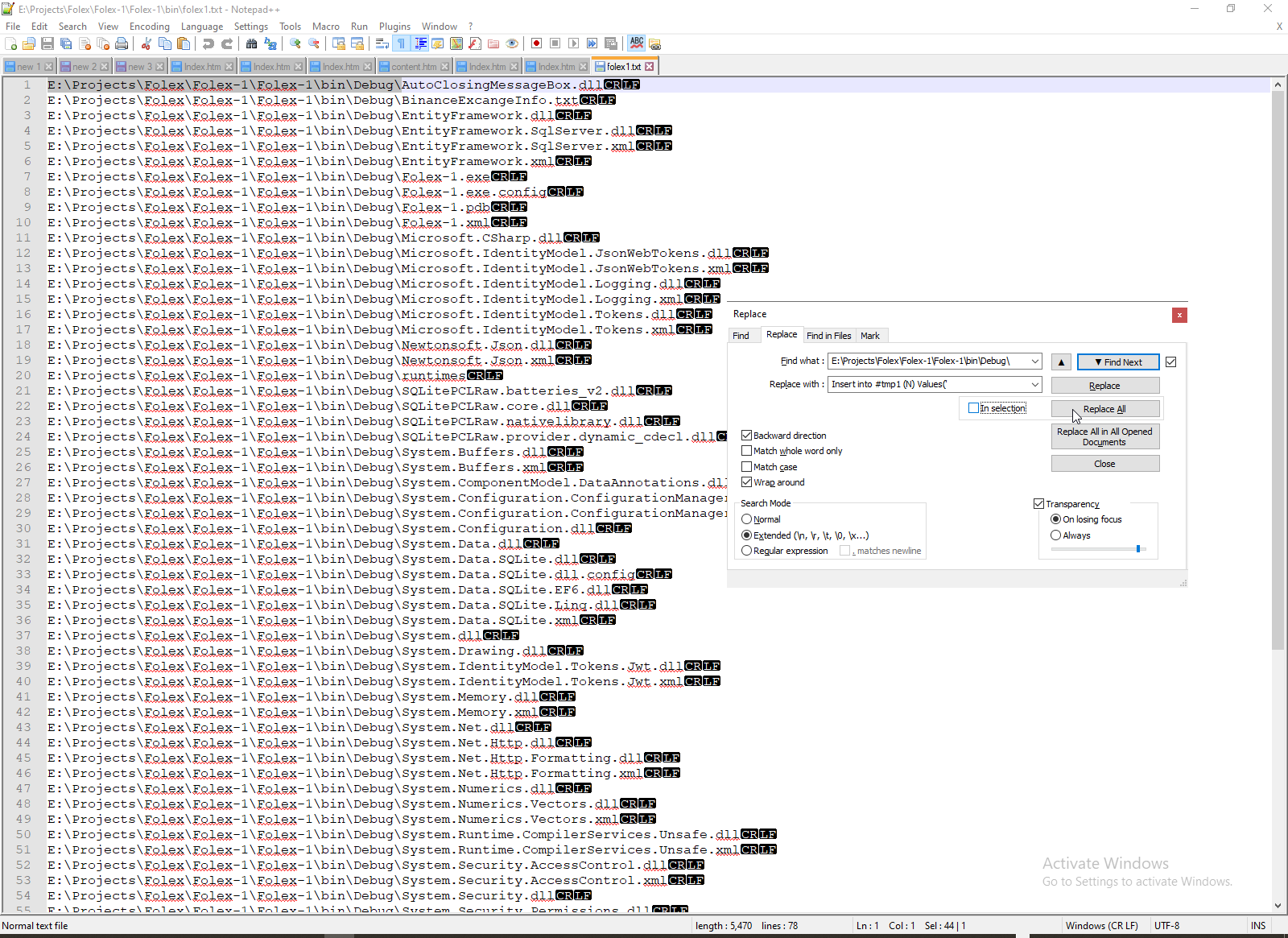
Task: Start macro recording with the red dot icon
Action: (x=536, y=43)
